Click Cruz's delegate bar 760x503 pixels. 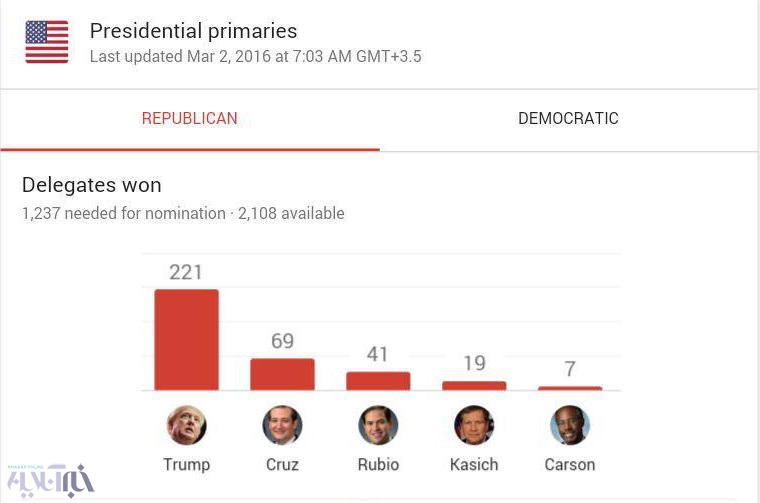282,374
